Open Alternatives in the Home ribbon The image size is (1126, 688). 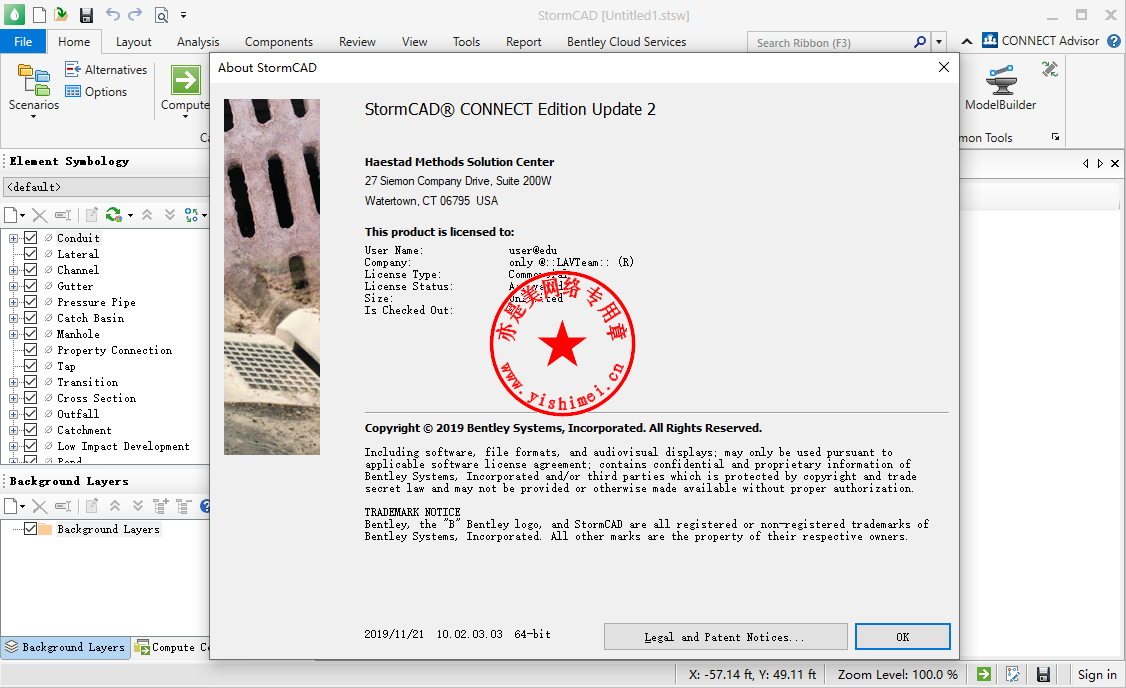click(x=106, y=69)
